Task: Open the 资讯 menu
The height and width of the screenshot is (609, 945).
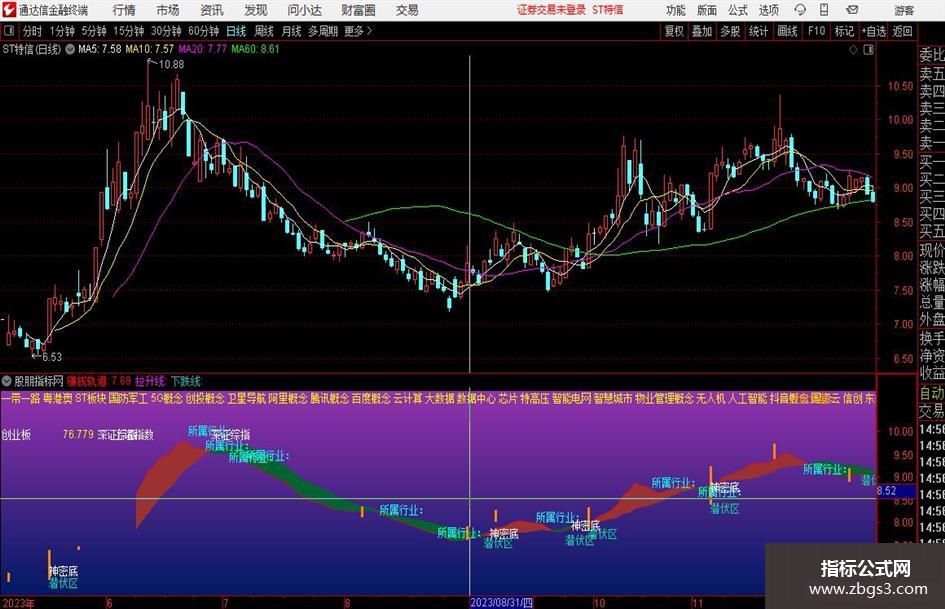Action: point(212,10)
